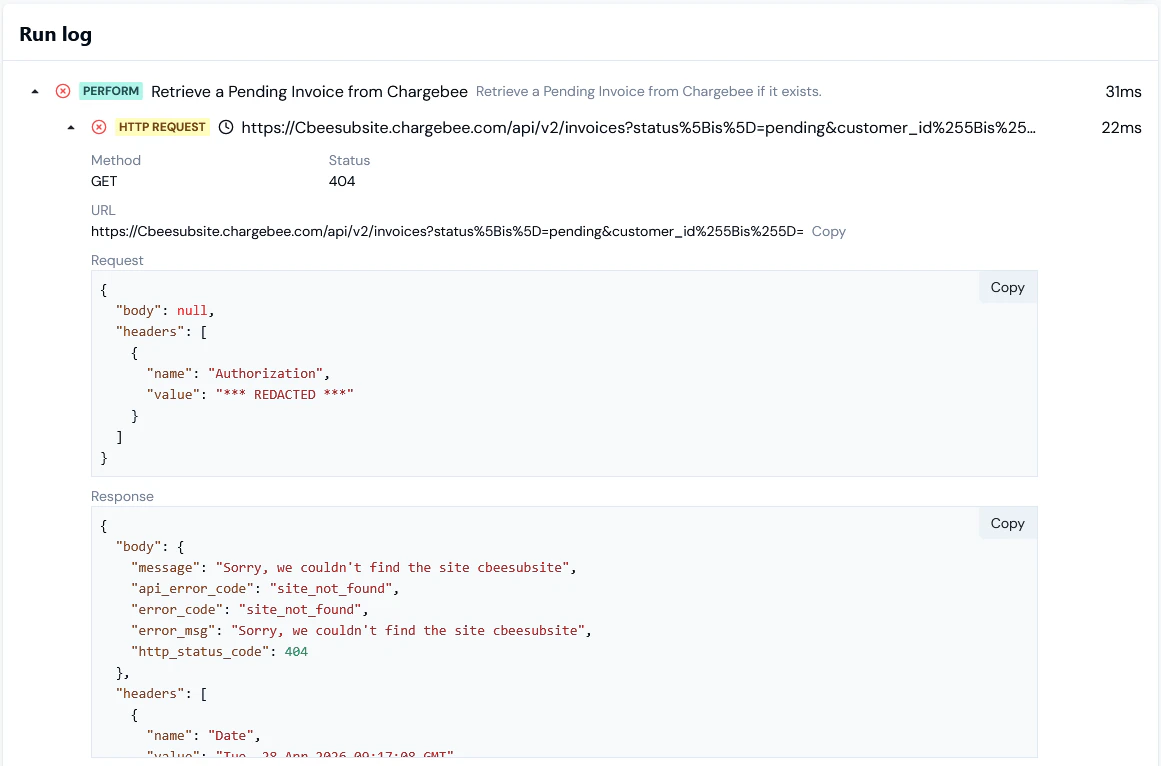Viewport: 1161px width, 766px height.
Task: Collapse the HTTP REQUEST row
Action: (71, 127)
